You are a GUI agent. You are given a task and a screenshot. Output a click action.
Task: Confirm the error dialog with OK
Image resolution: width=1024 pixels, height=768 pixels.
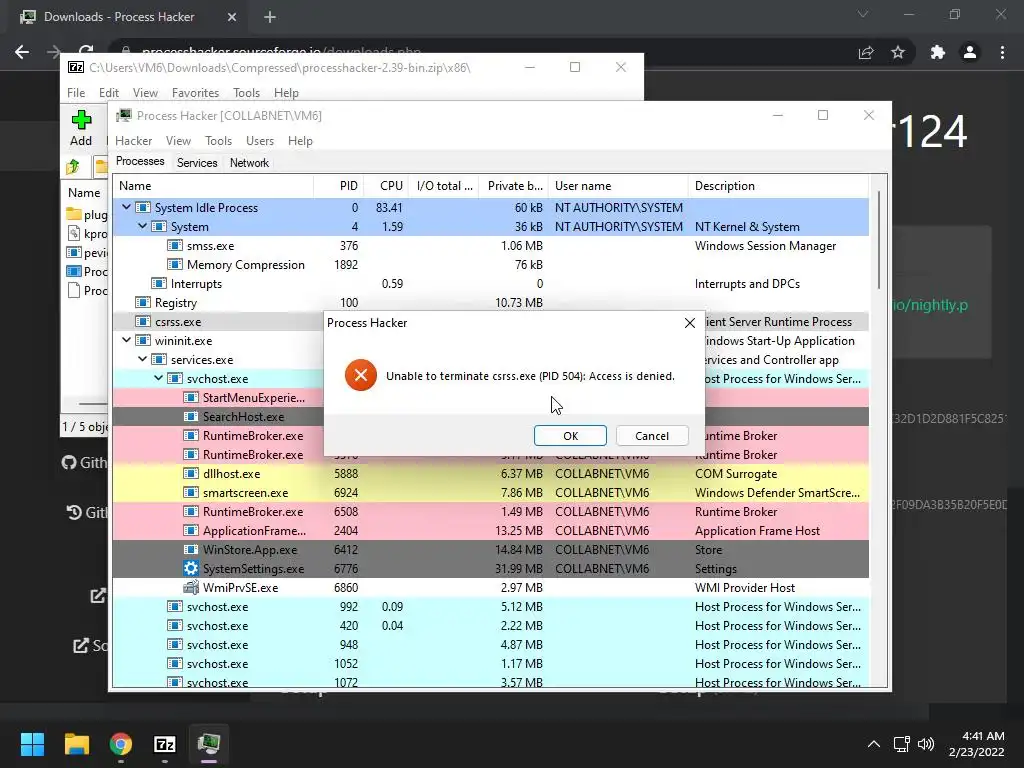coord(570,436)
